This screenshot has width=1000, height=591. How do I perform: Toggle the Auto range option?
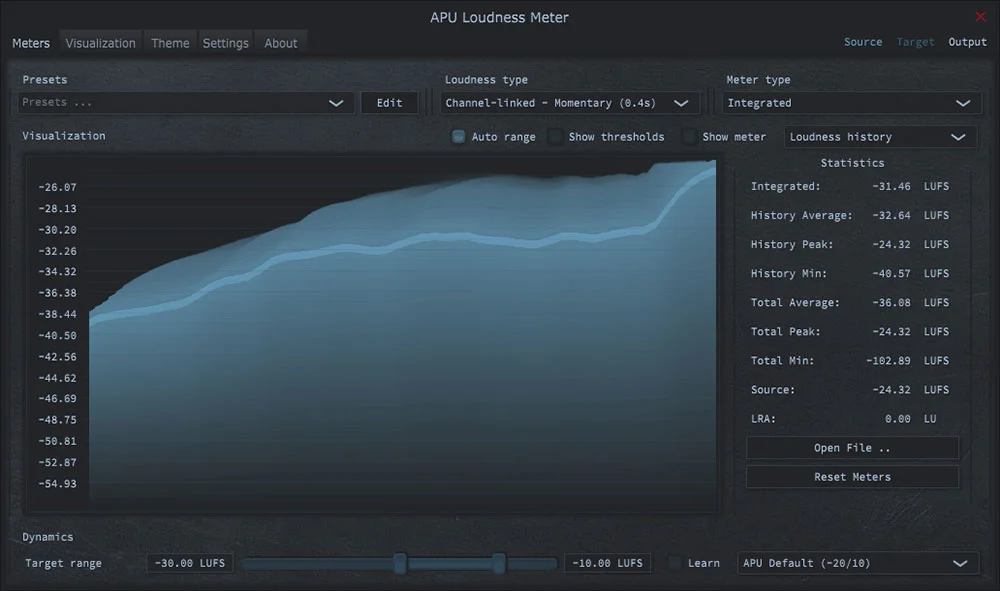[458, 137]
